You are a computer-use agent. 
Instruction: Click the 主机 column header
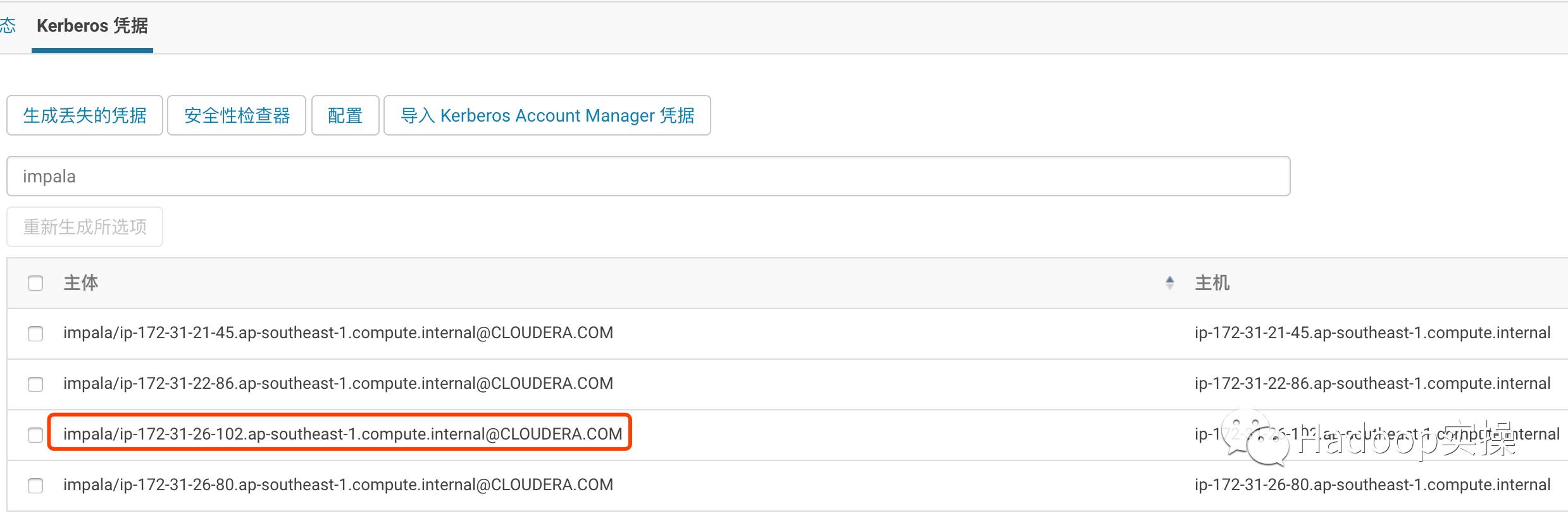pos(1212,283)
